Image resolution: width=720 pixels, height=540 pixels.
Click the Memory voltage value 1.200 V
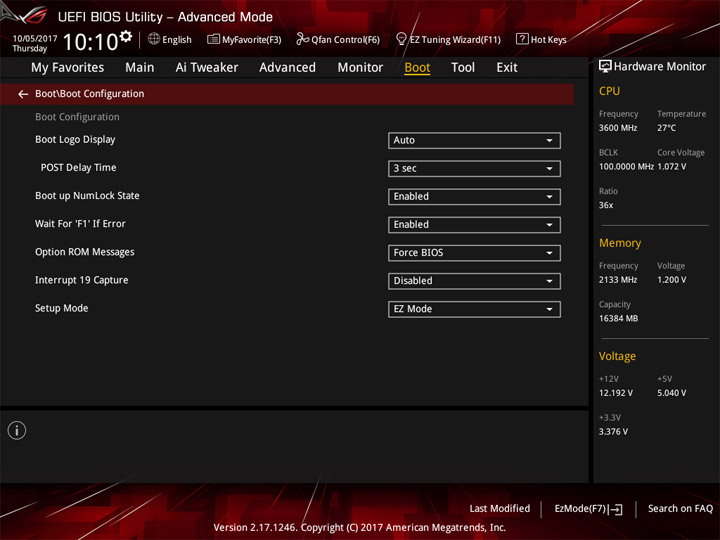(x=672, y=280)
